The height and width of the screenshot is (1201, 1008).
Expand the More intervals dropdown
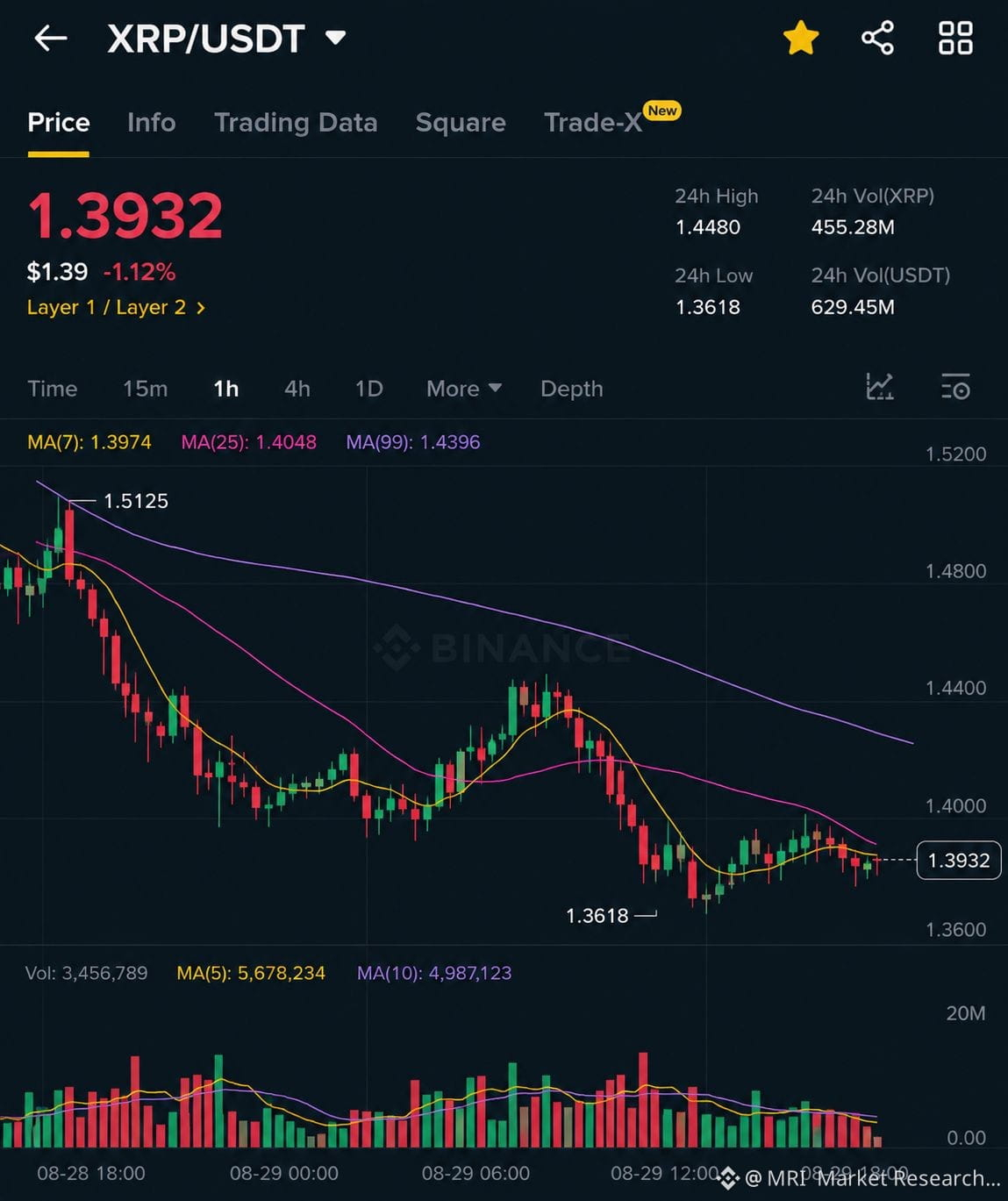coord(464,389)
